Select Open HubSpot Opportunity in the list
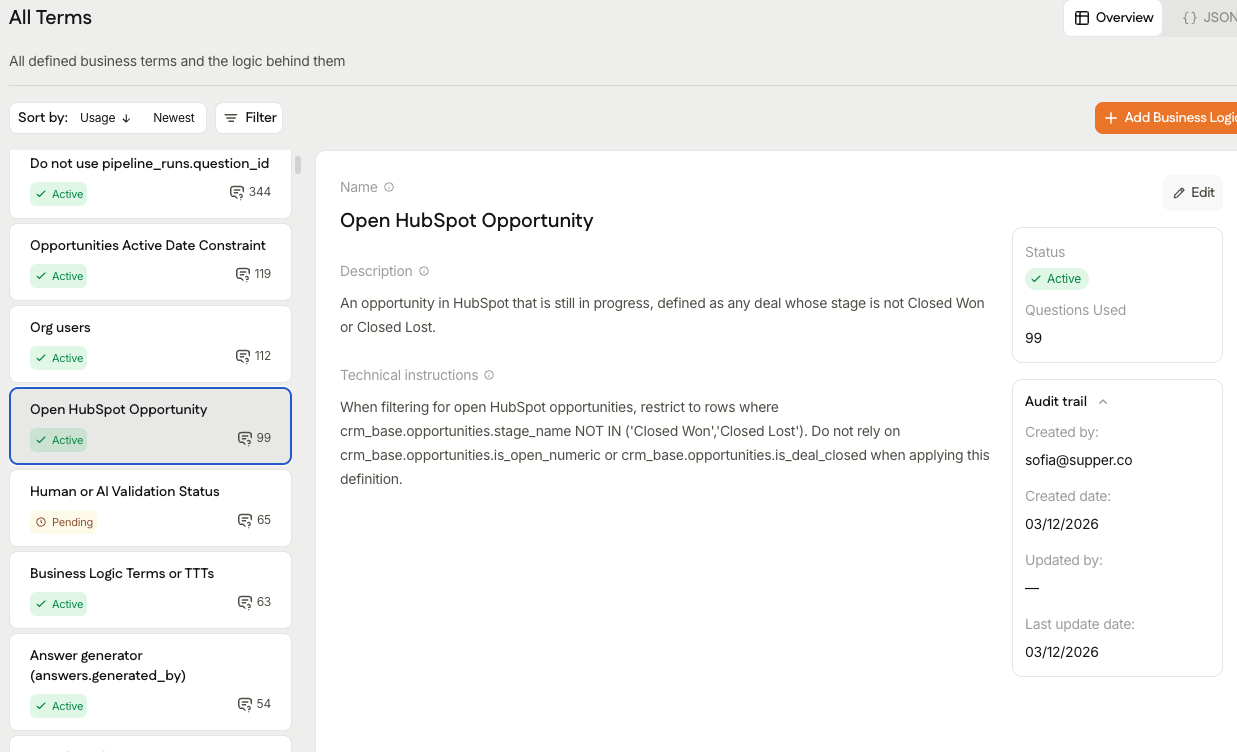 point(150,426)
